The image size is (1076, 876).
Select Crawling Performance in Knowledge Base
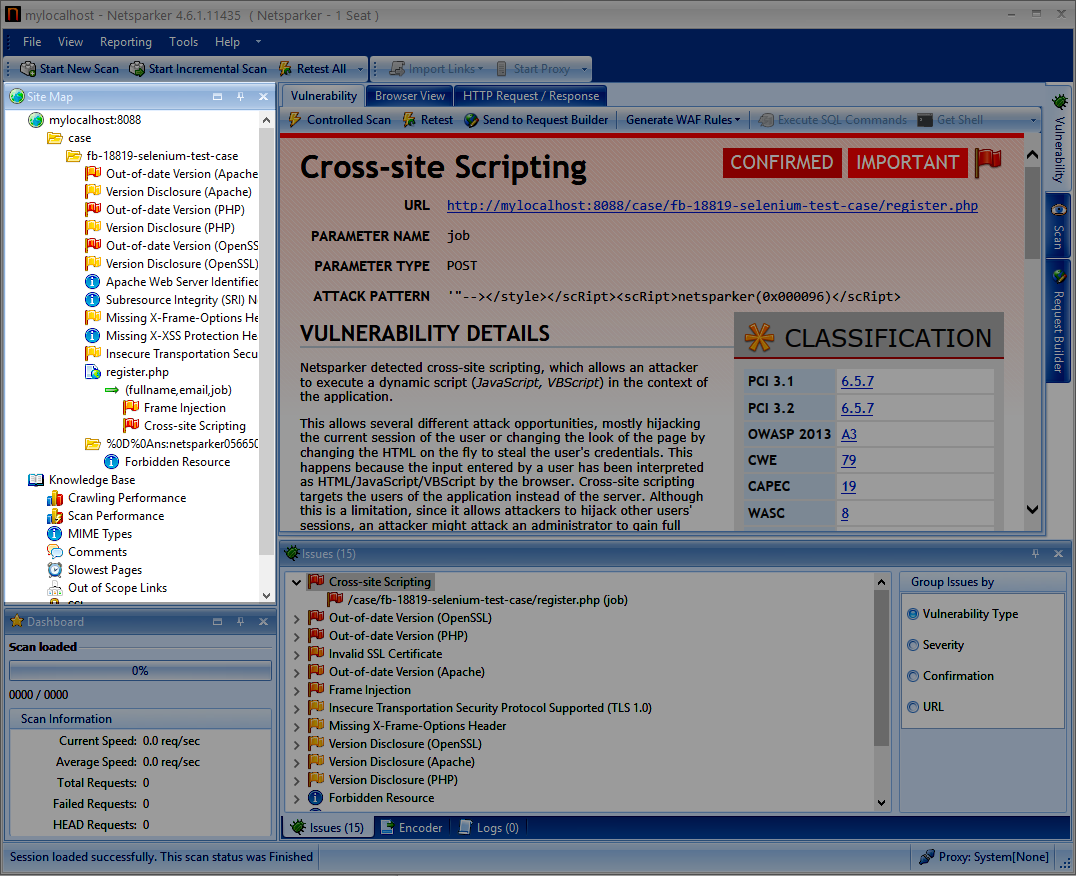click(x=126, y=498)
